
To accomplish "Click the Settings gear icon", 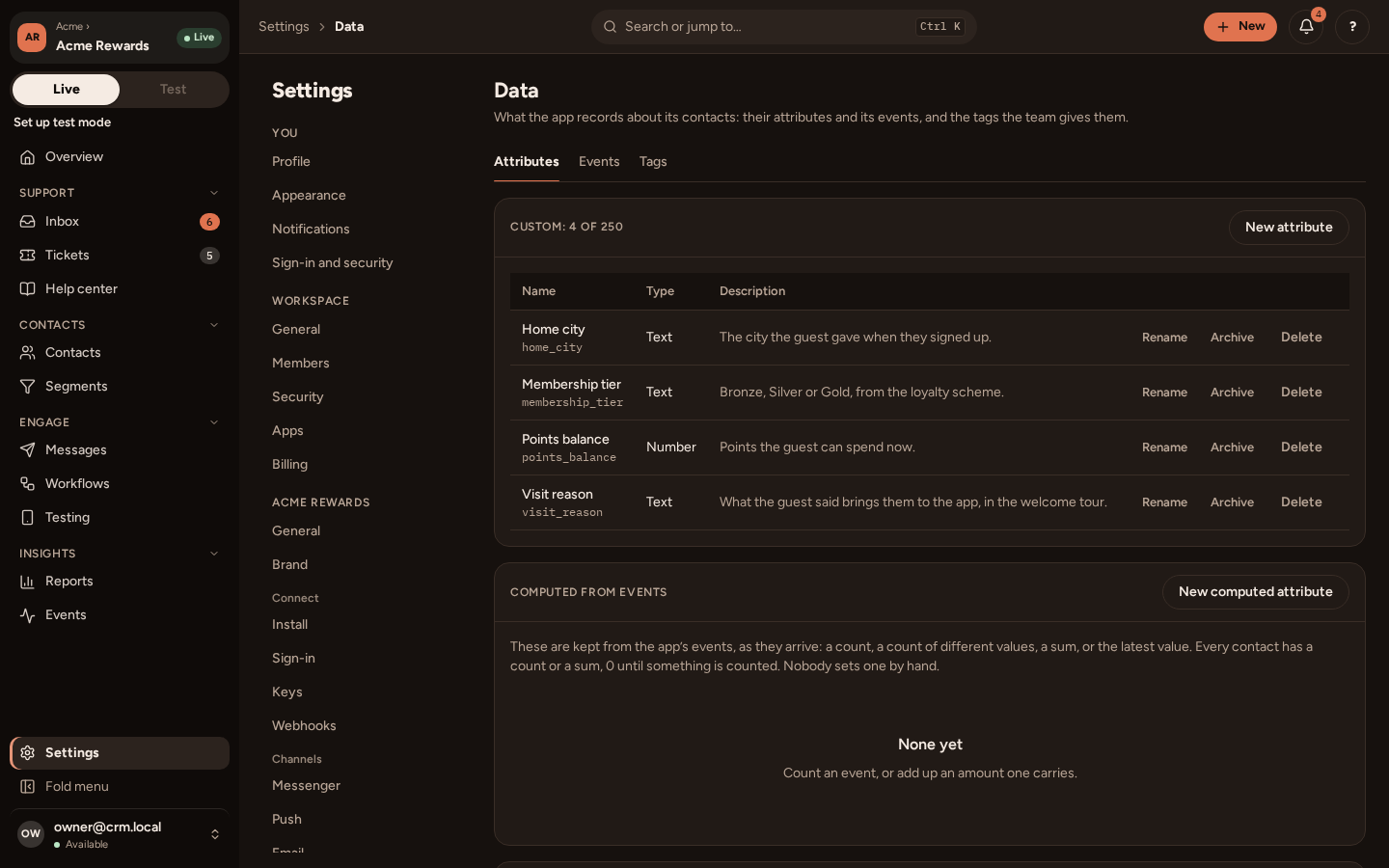I will click(28, 753).
